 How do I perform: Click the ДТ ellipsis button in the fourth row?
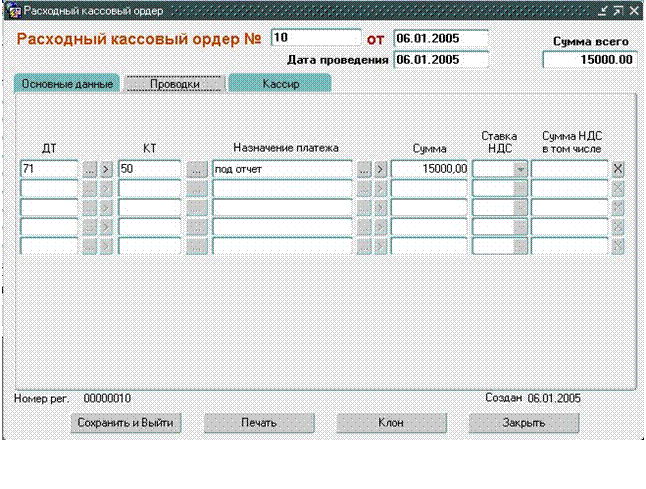click(90, 227)
